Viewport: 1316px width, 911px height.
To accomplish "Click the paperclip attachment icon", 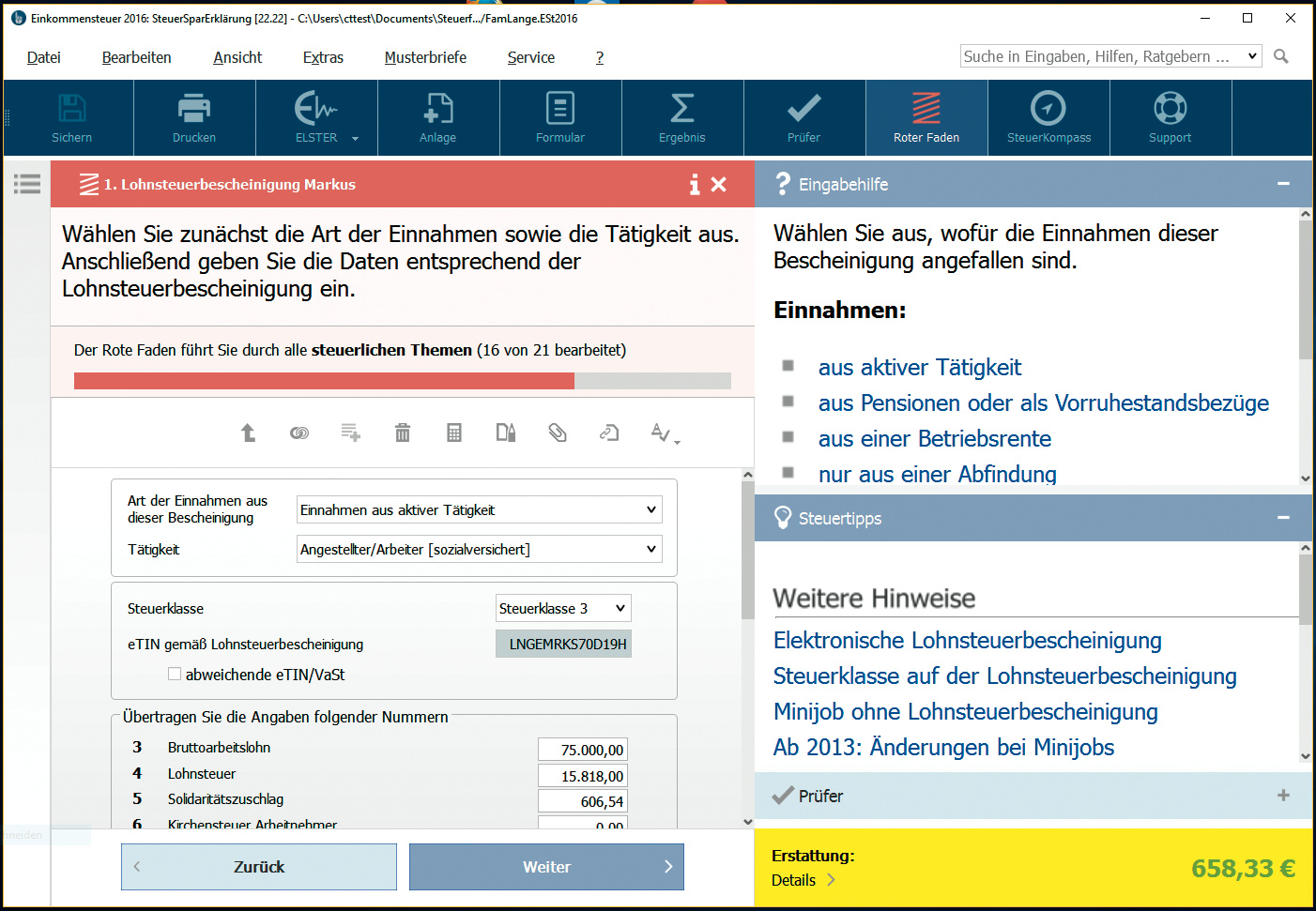I will [x=558, y=433].
